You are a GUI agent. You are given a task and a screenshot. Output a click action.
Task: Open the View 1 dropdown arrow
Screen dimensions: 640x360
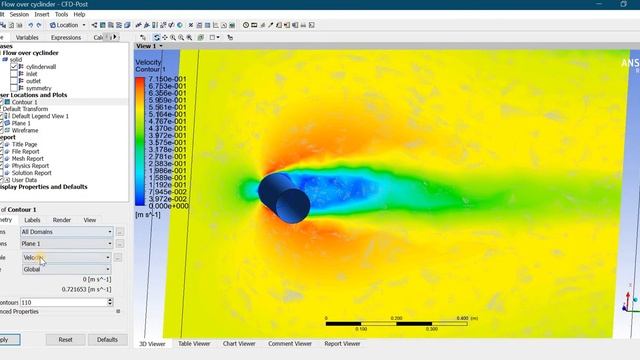[x=161, y=46]
